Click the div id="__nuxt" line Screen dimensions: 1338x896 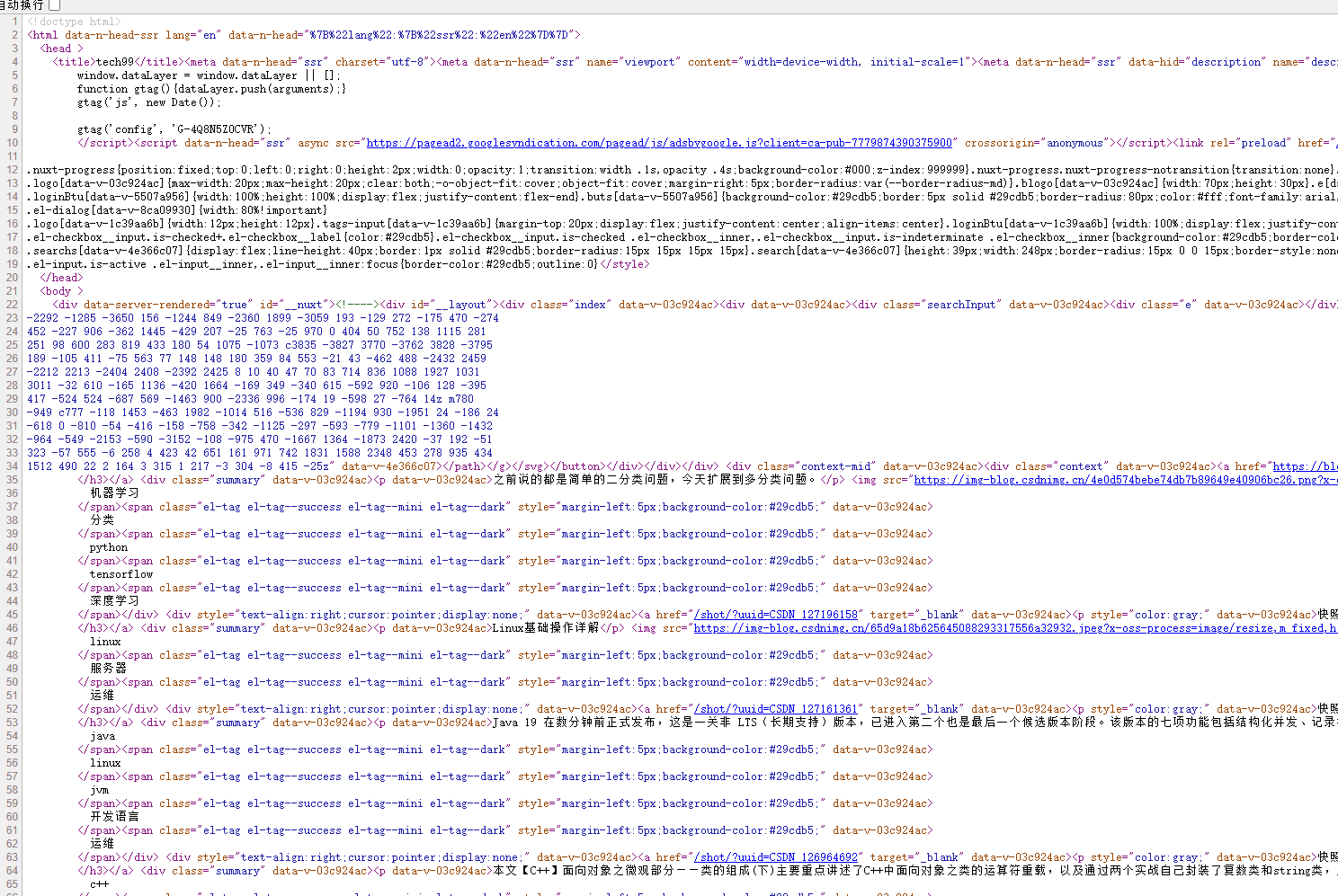pos(695,305)
